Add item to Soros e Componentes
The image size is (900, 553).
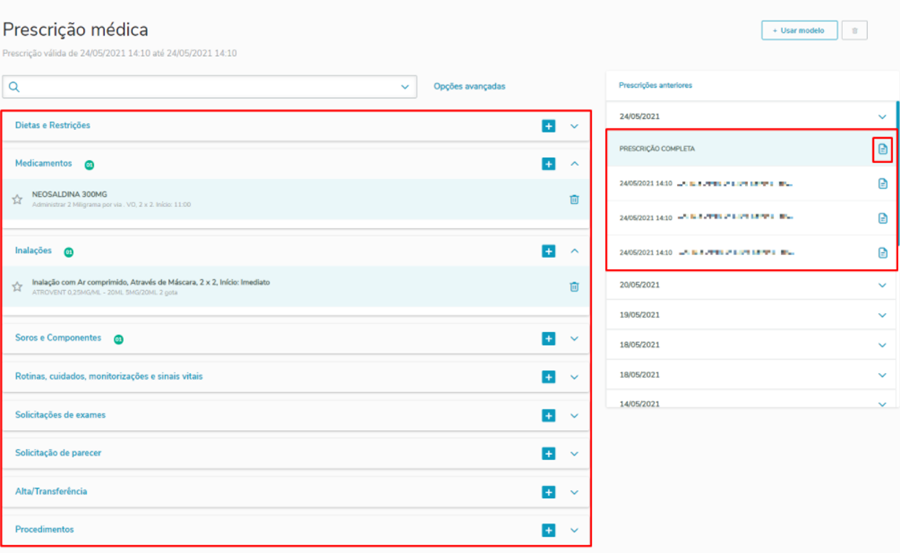[549, 338]
